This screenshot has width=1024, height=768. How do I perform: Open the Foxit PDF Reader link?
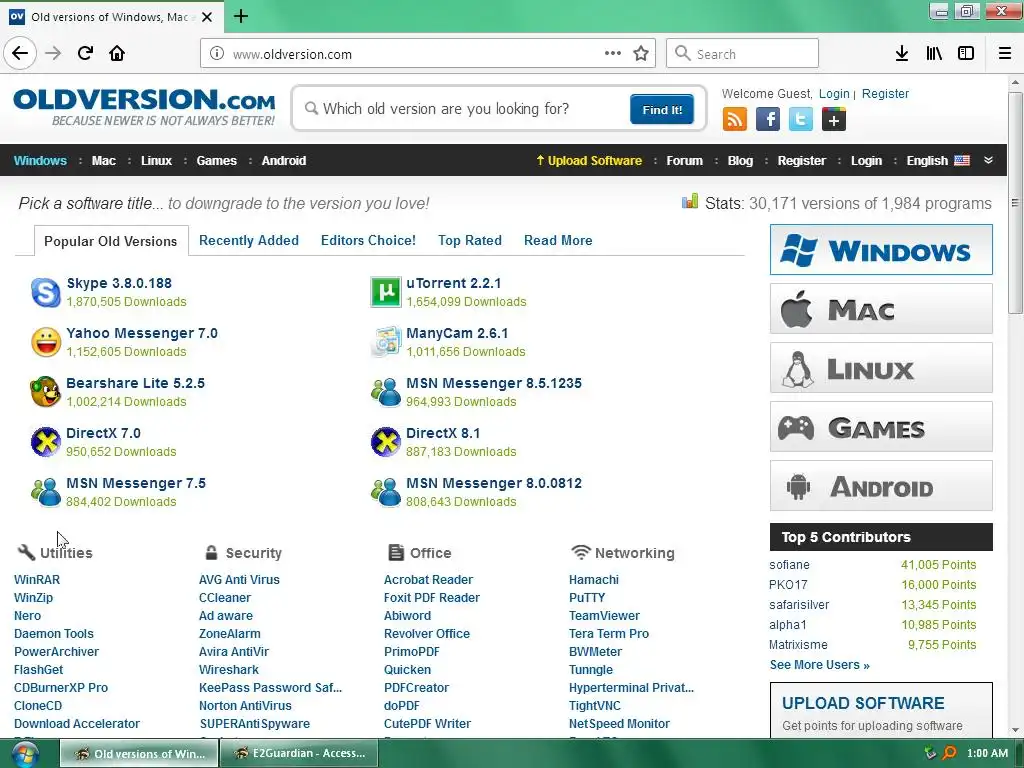[432, 598]
